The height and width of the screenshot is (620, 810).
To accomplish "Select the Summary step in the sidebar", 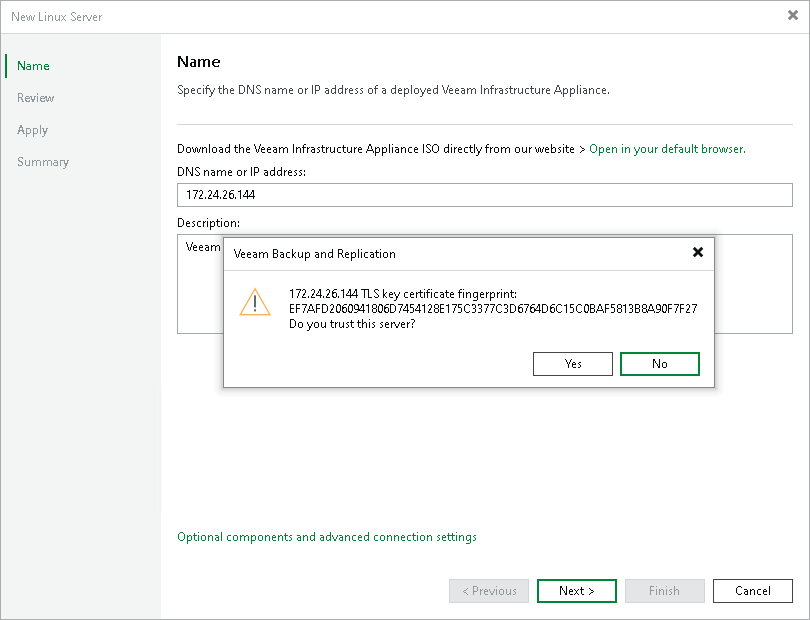I will pyautogui.click(x=42, y=161).
